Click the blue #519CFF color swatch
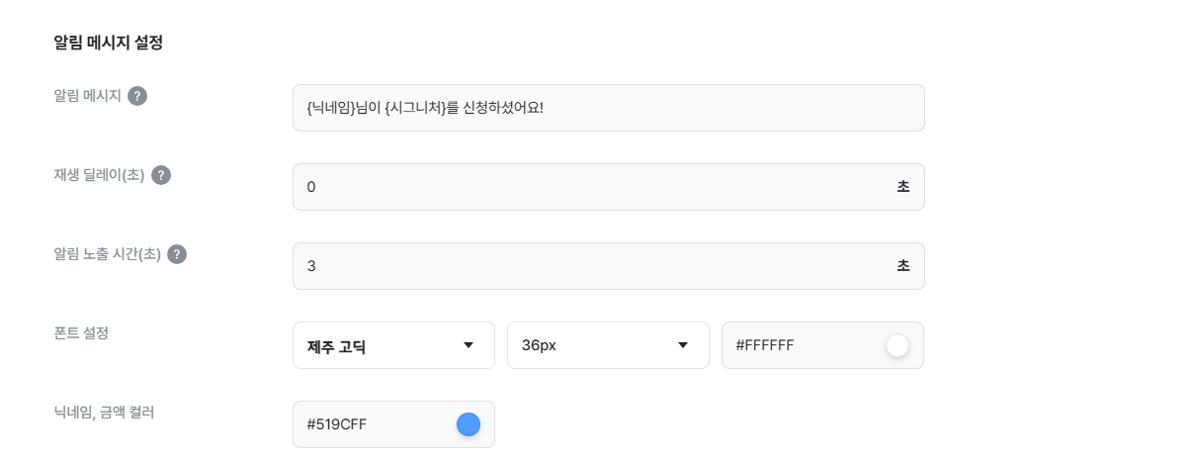Image resolution: width=1200 pixels, height=471 pixels. [468, 424]
